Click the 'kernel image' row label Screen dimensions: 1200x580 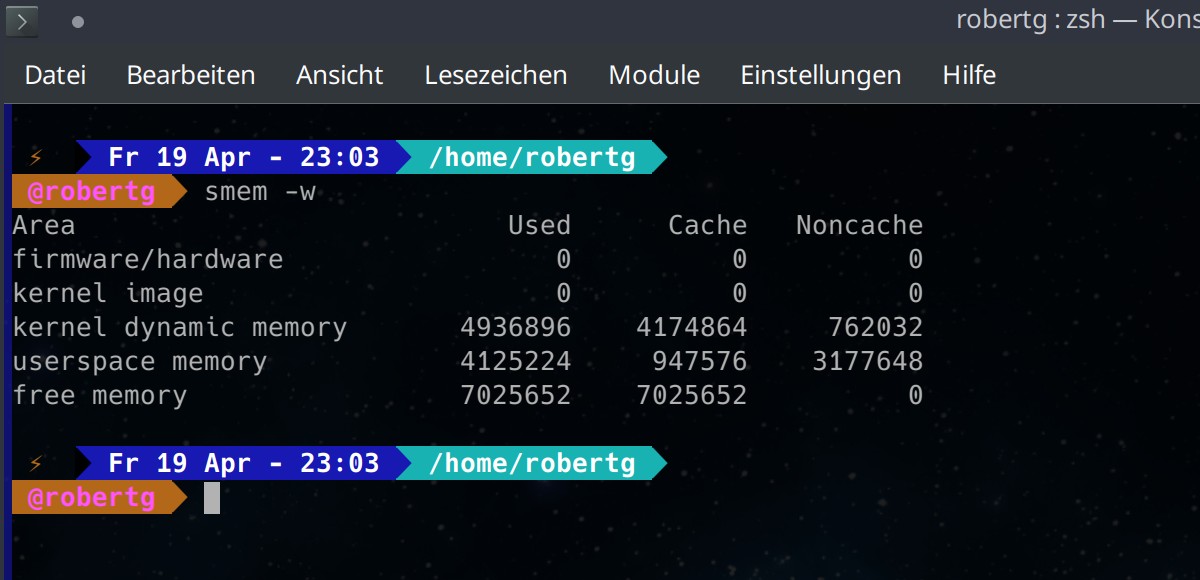pos(108,293)
